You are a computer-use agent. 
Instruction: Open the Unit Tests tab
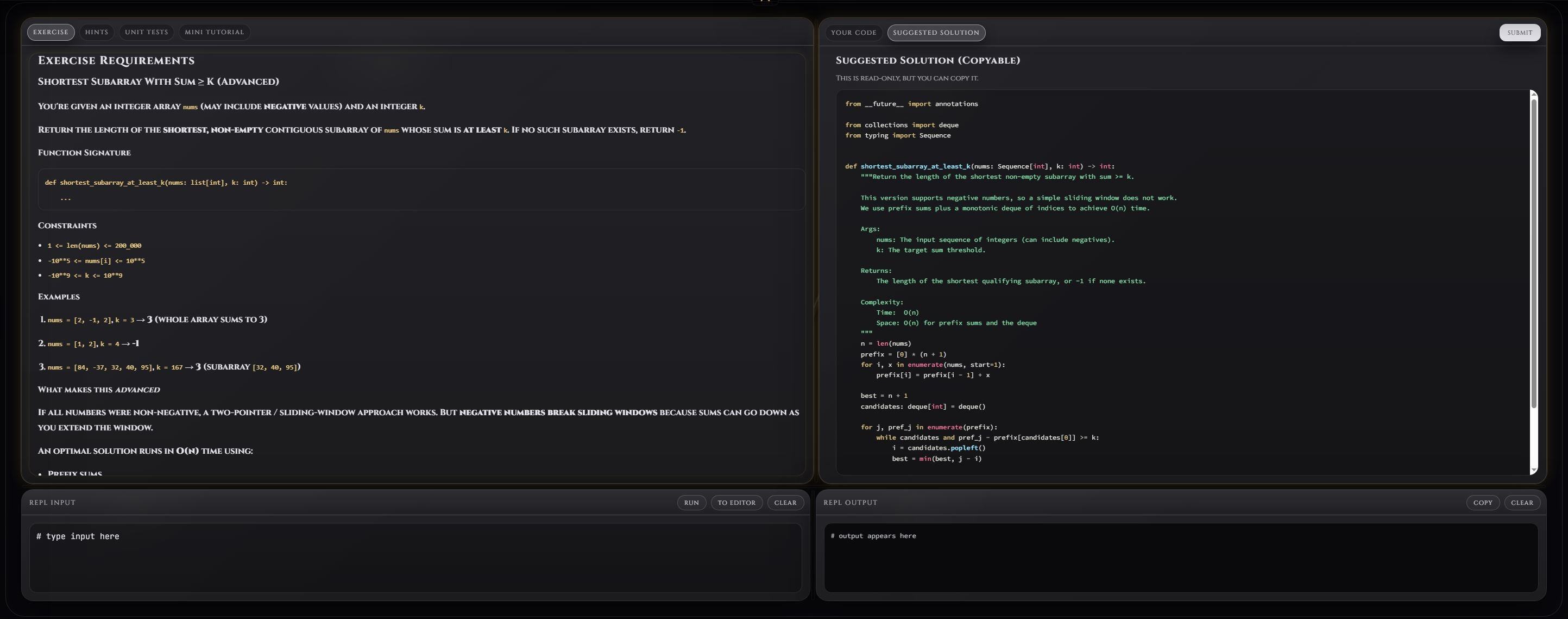[146, 32]
